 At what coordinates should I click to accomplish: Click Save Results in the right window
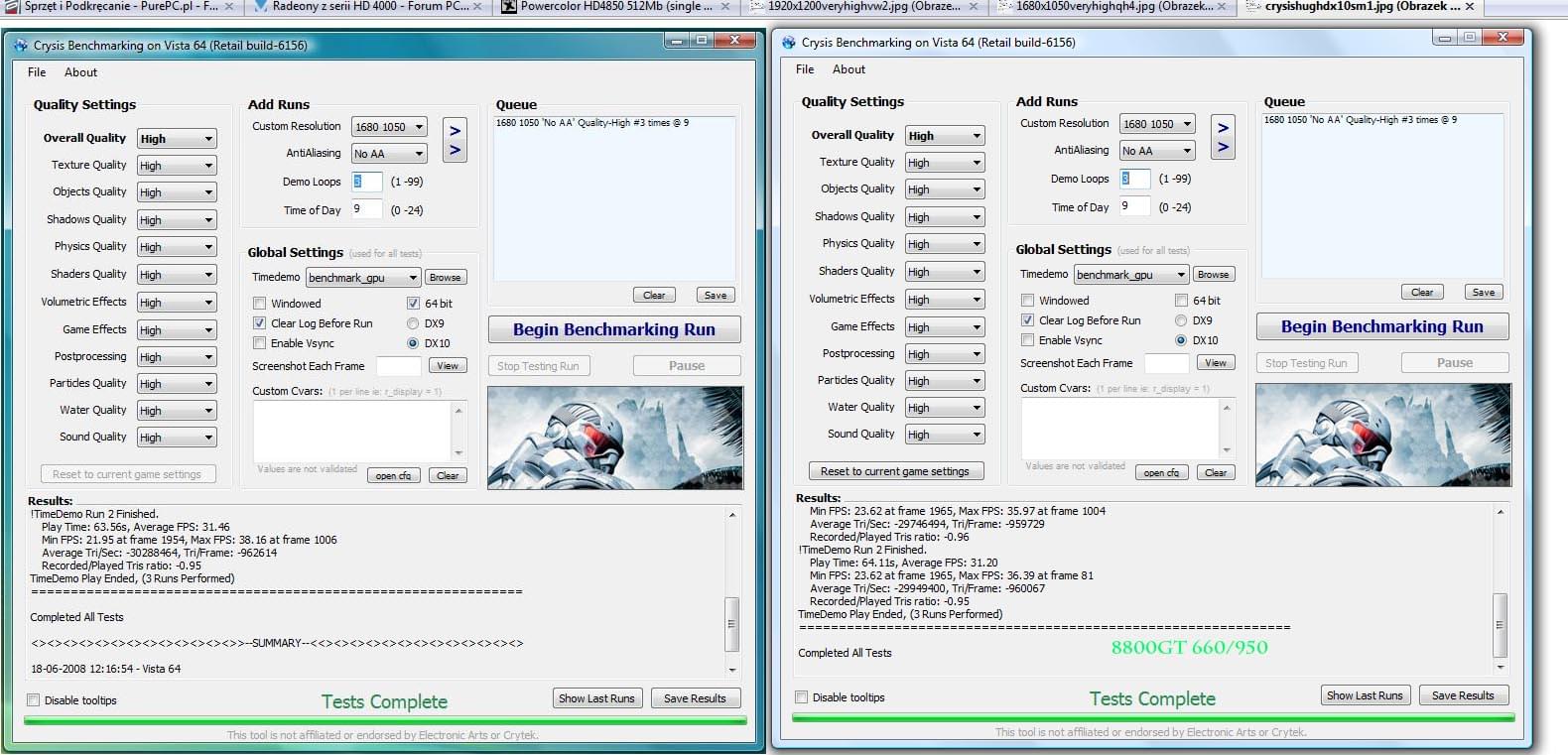pyautogui.click(x=1462, y=695)
